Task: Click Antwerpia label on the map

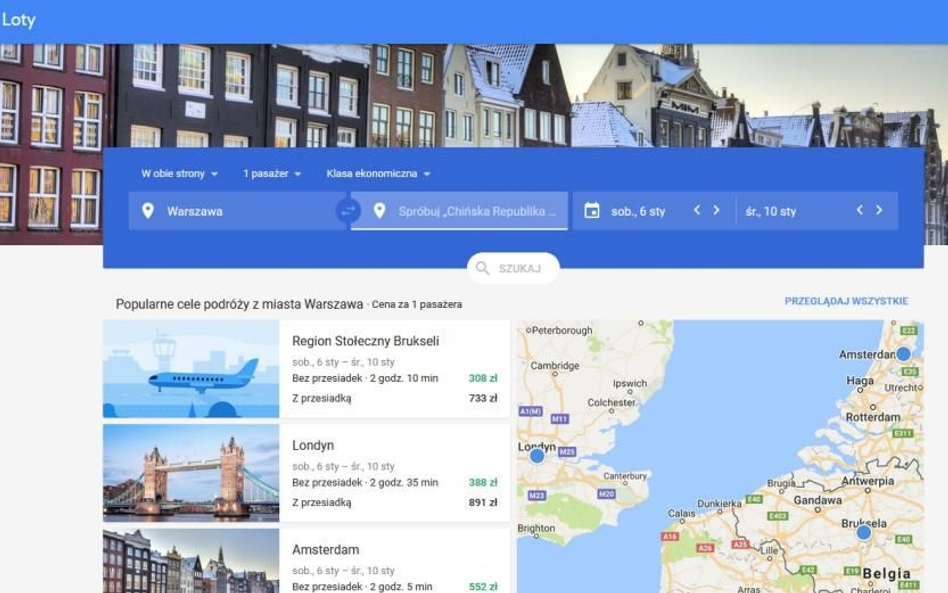Action: click(868, 481)
